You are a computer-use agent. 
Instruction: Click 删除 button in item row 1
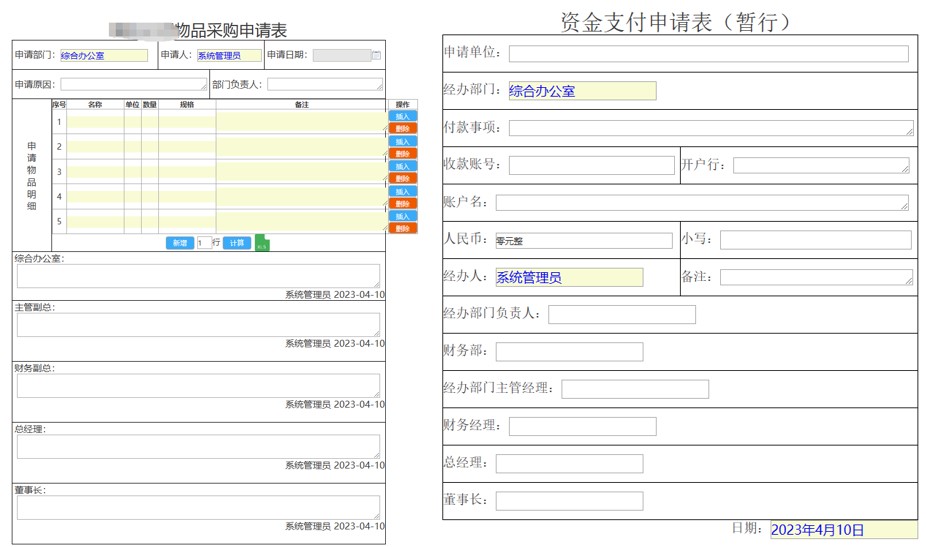(x=403, y=128)
